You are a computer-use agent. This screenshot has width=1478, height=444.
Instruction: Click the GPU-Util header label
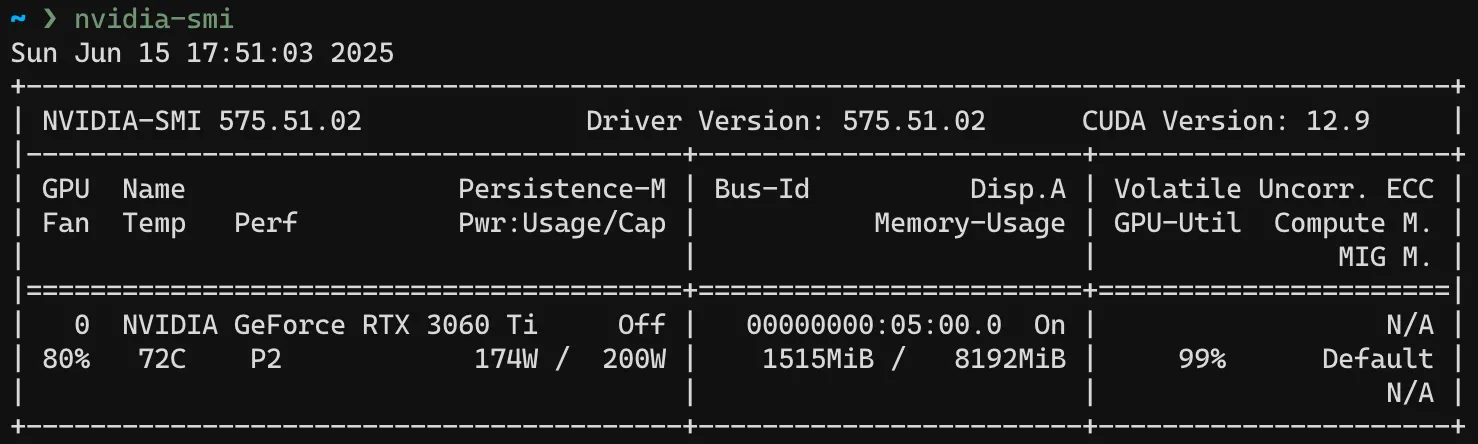(1178, 223)
